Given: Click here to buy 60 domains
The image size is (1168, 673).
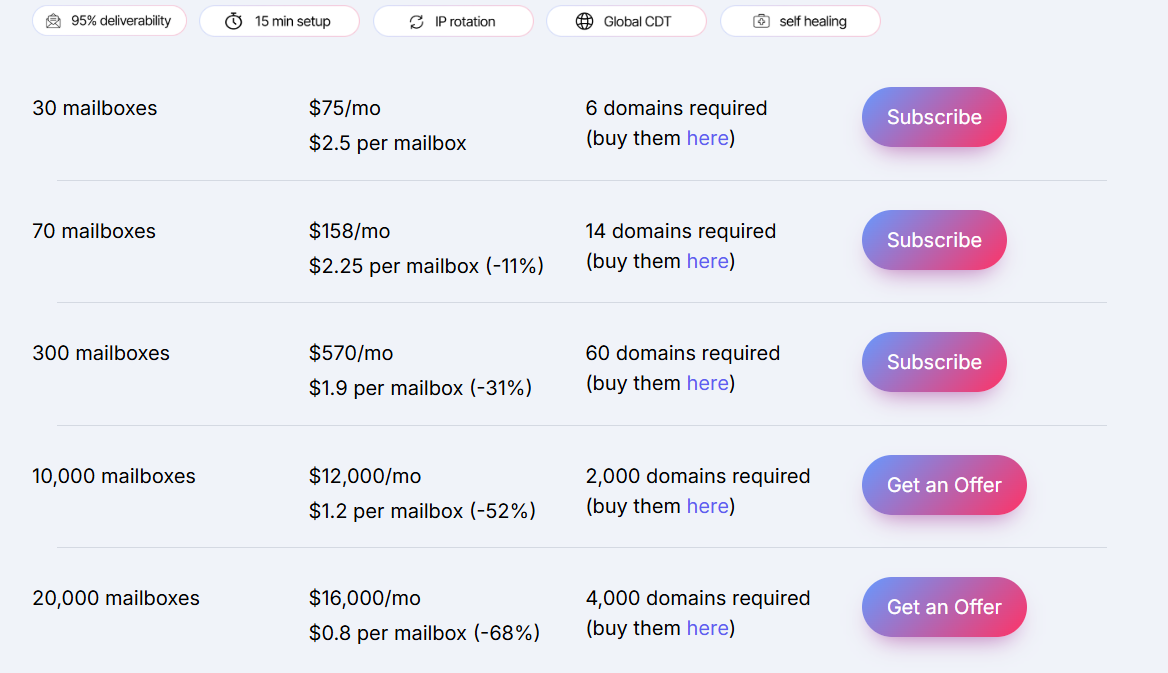Looking at the screenshot, I should (708, 383).
